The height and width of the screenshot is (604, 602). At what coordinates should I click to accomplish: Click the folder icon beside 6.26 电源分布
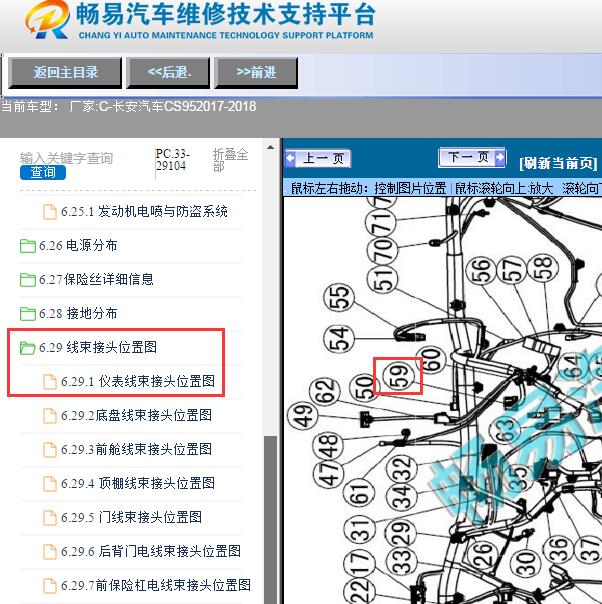click(27, 246)
